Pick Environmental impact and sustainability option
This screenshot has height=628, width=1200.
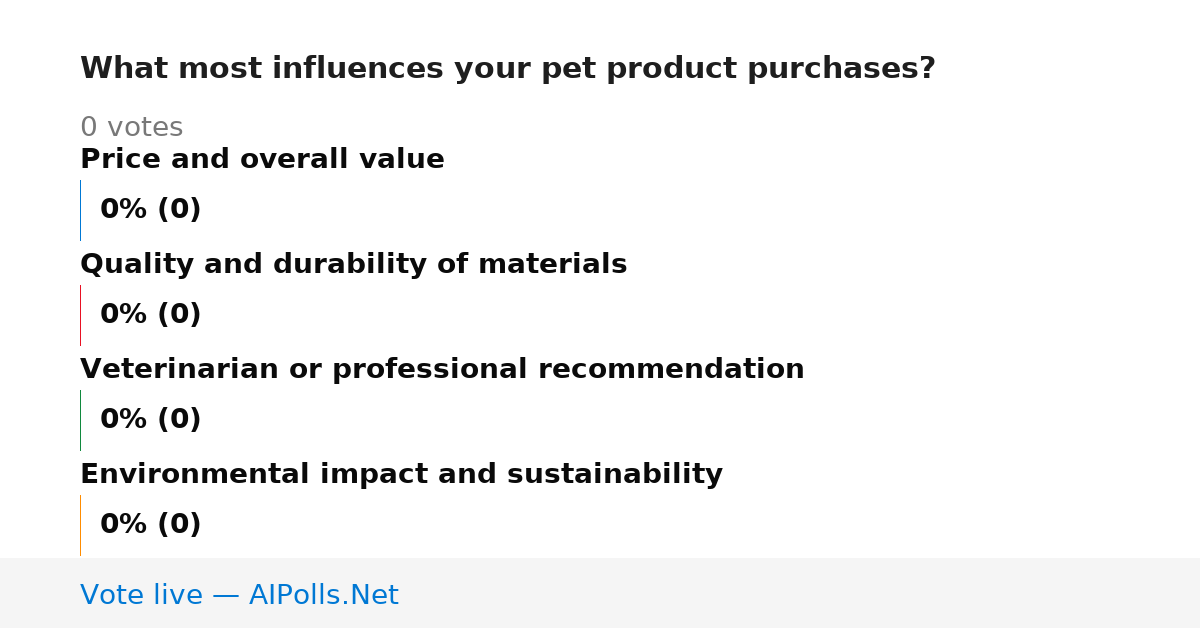(401, 474)
